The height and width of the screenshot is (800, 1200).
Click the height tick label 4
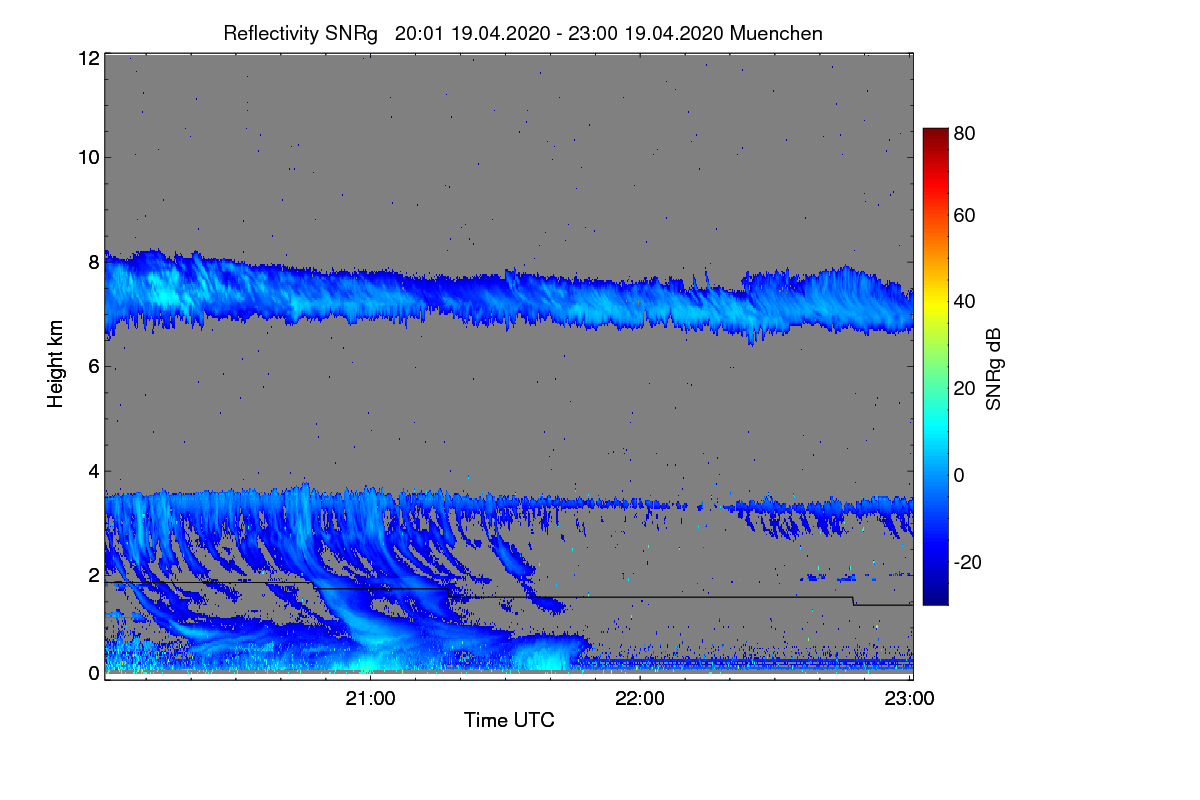(93, 471)
